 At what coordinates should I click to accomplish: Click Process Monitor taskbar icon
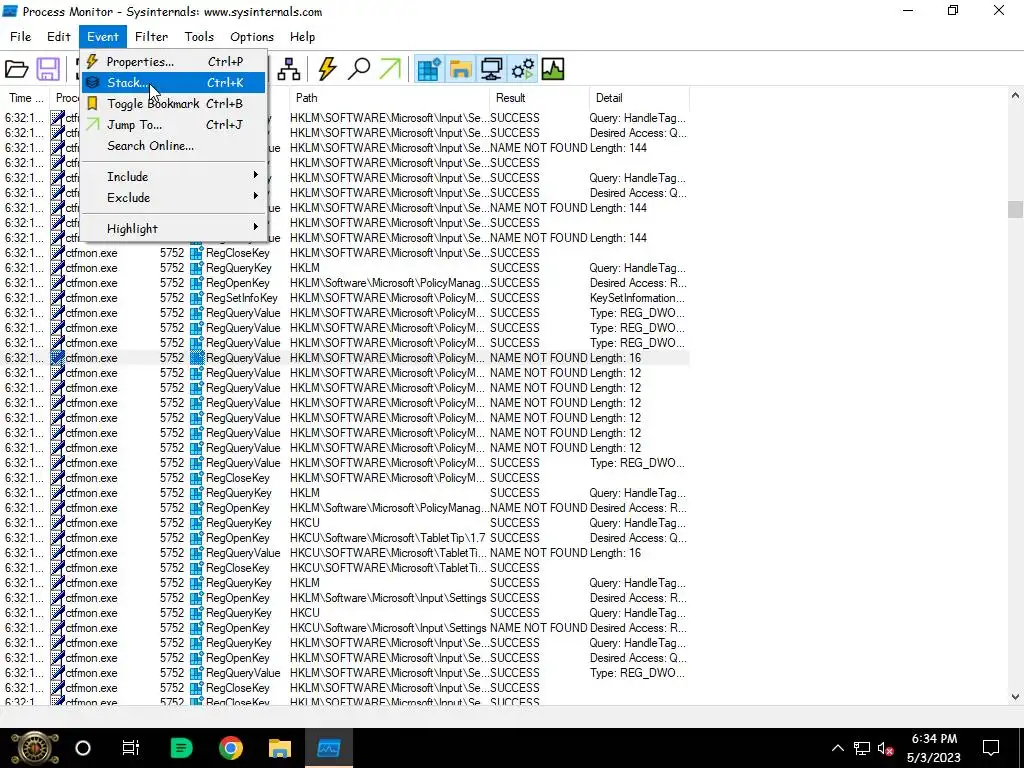[x=328, y=748]
